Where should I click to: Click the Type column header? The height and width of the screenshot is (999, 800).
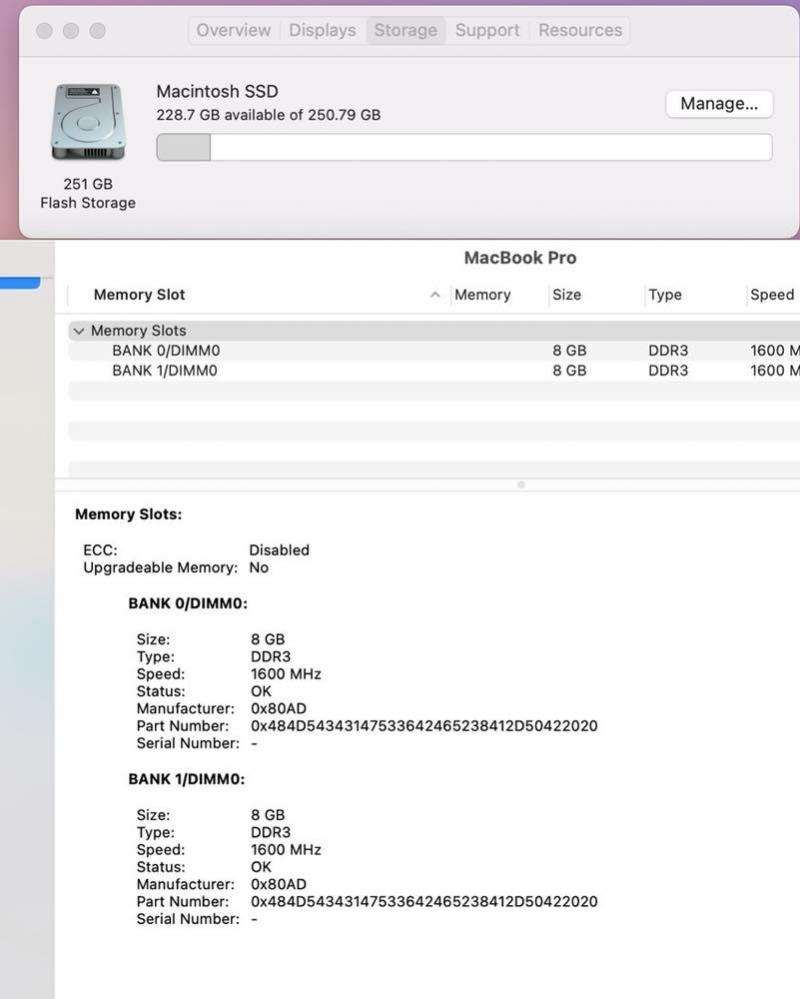pos(664,295)
